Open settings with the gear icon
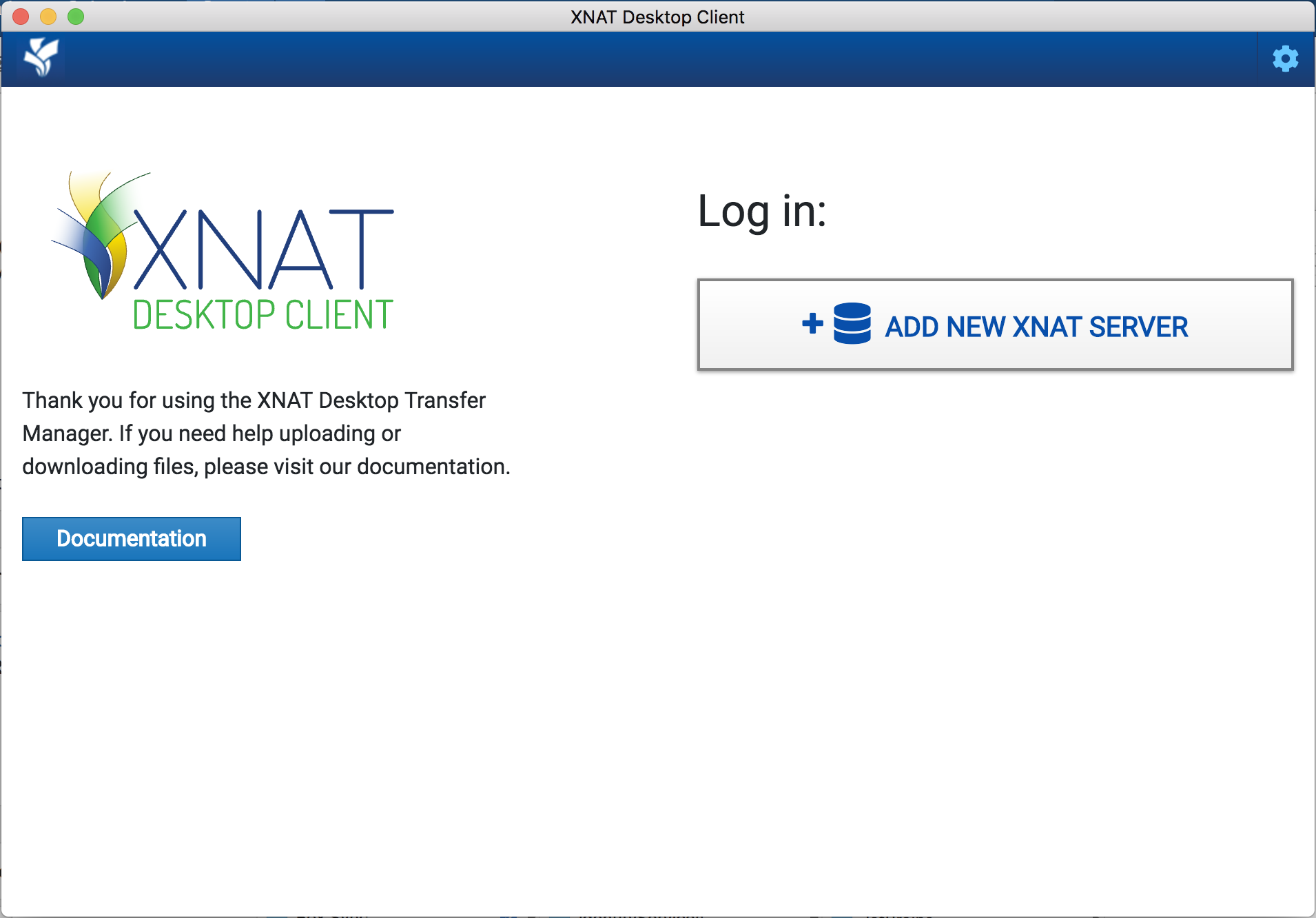Image resolution: width=1316 pixels, height=918 pixels. [x=1285, y=59]
